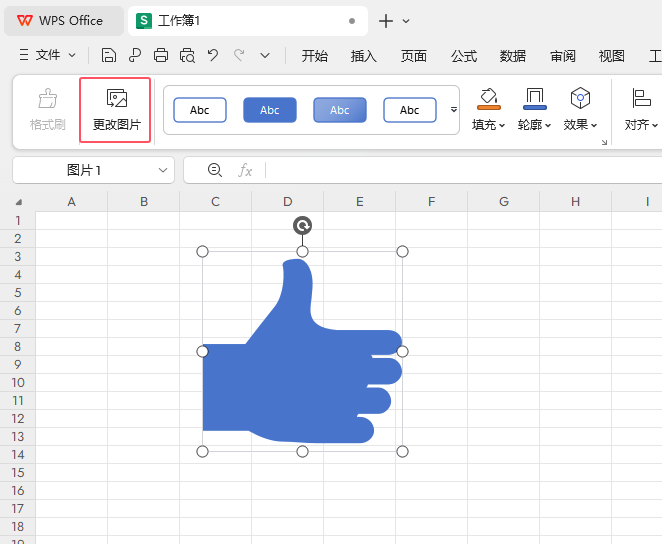Open the WPS Office home tab

pyautogui.click(x=64, y=21)
